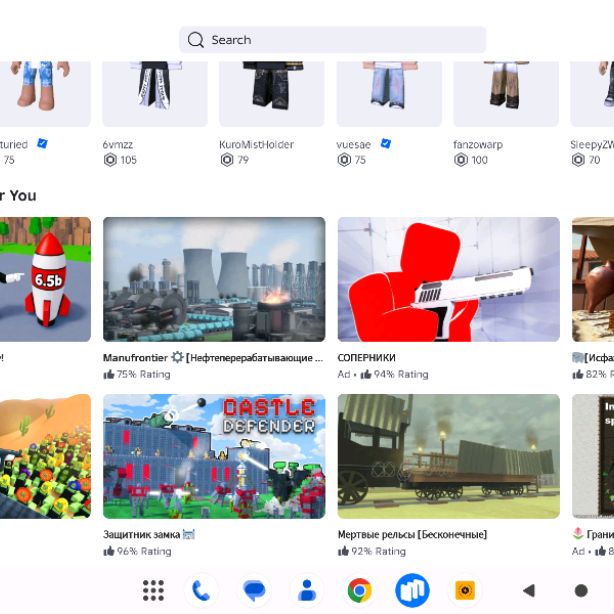Open the Contacts app in taskbar
The image size is (614, 614).
307,590
